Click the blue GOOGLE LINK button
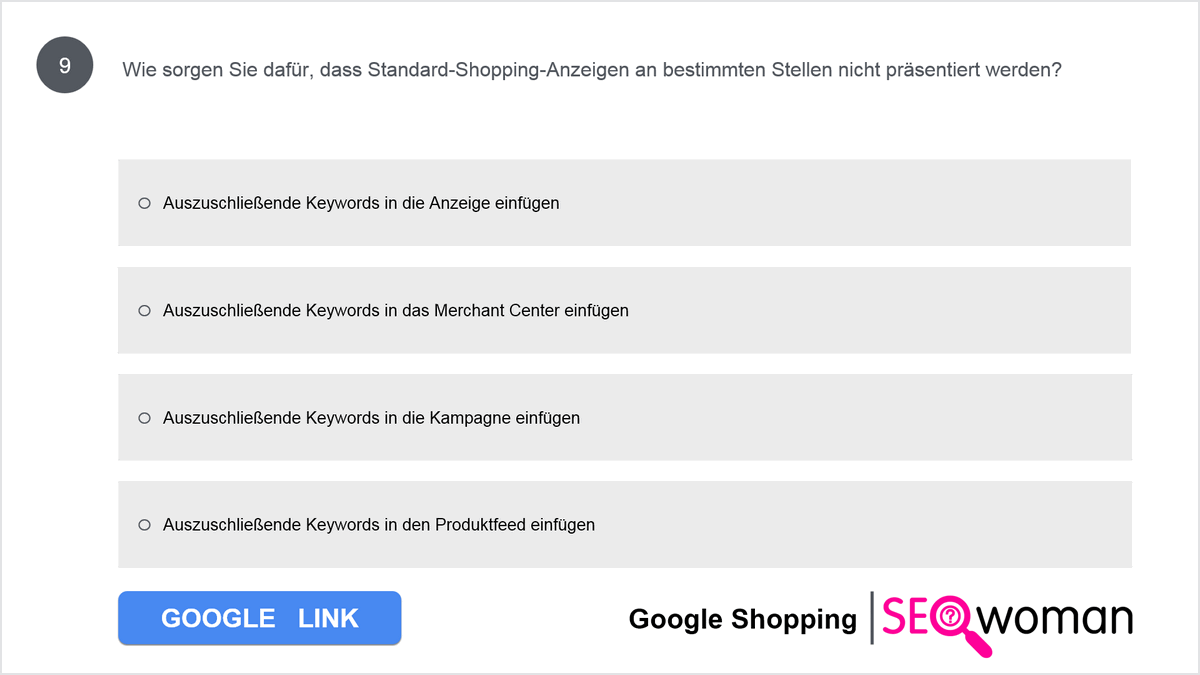1200x675 pixels. tap(260, 618)
